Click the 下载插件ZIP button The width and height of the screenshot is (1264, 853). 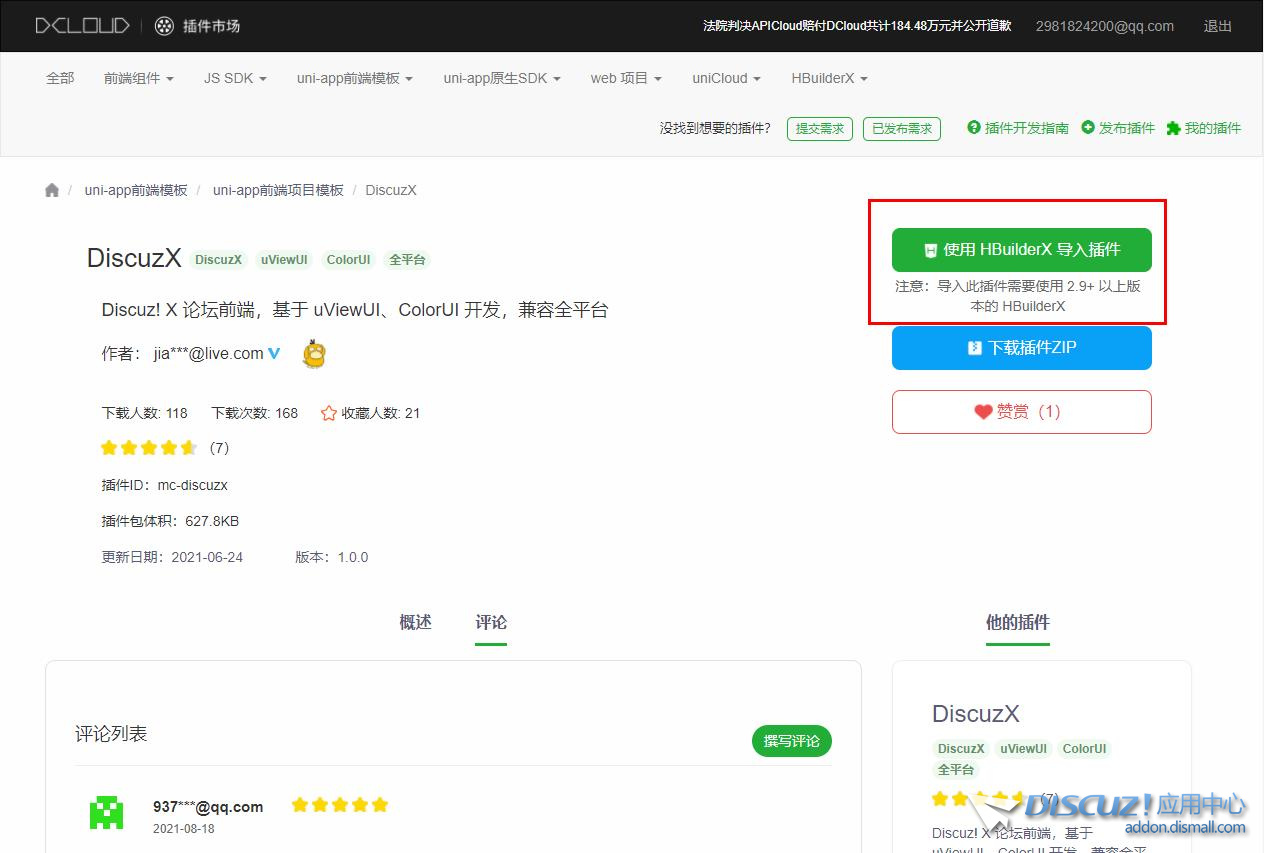click(1021, 348)
